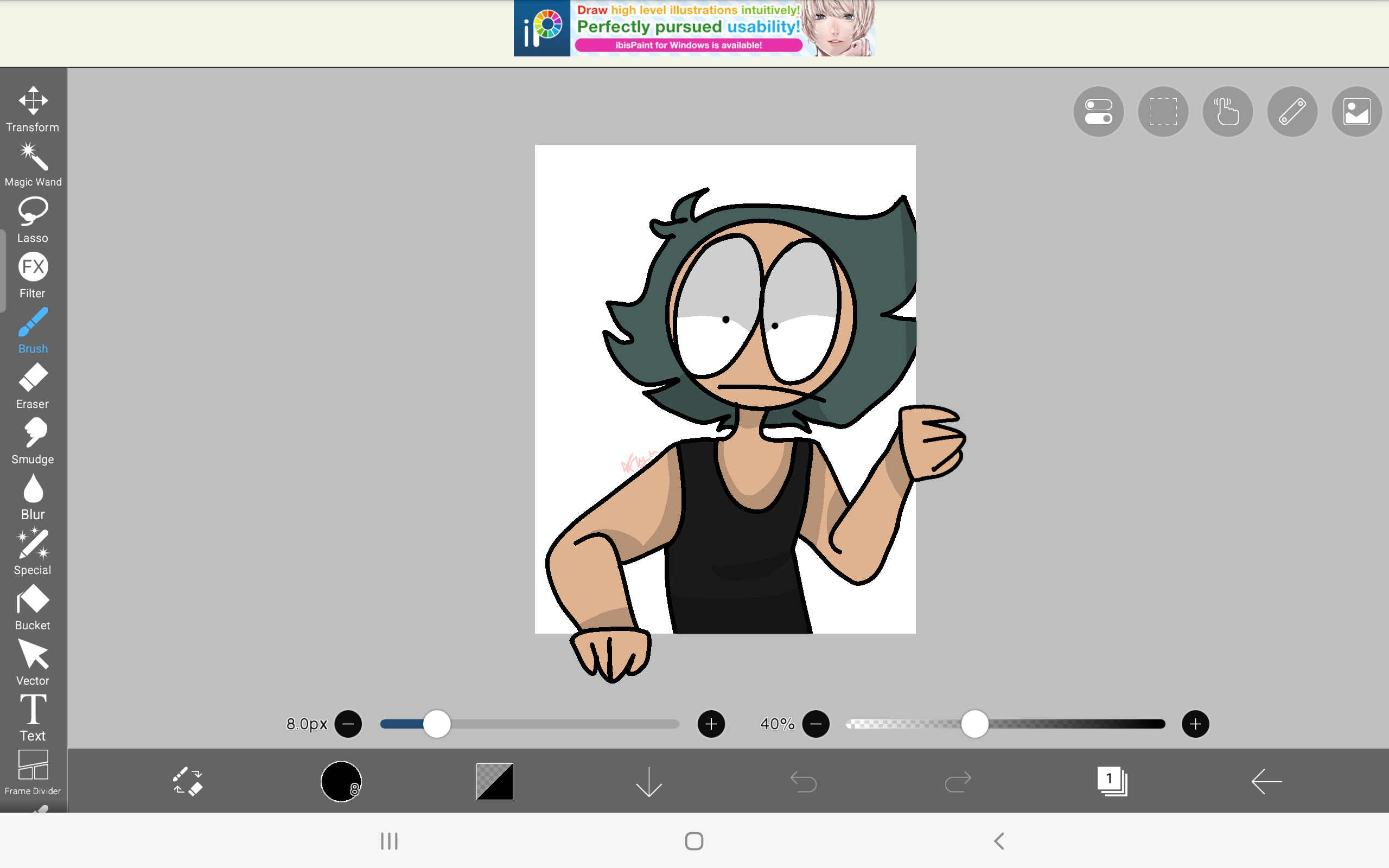Image resolution: width=1389 pixels, height=868 pixels.
Task: Redo the last action
Action: click(x=957, y=781)
